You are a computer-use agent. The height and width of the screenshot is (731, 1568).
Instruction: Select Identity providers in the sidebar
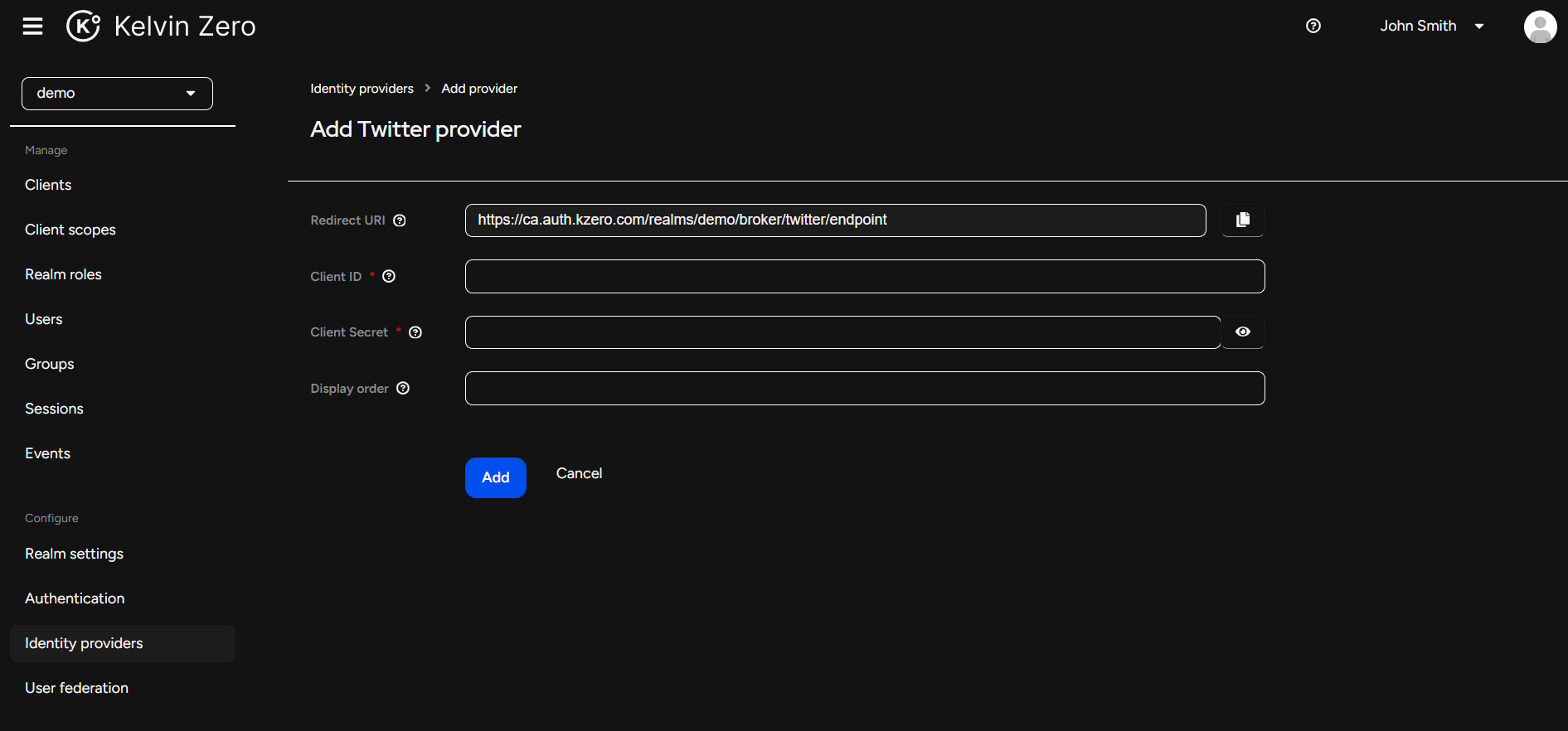coord(123,643)
